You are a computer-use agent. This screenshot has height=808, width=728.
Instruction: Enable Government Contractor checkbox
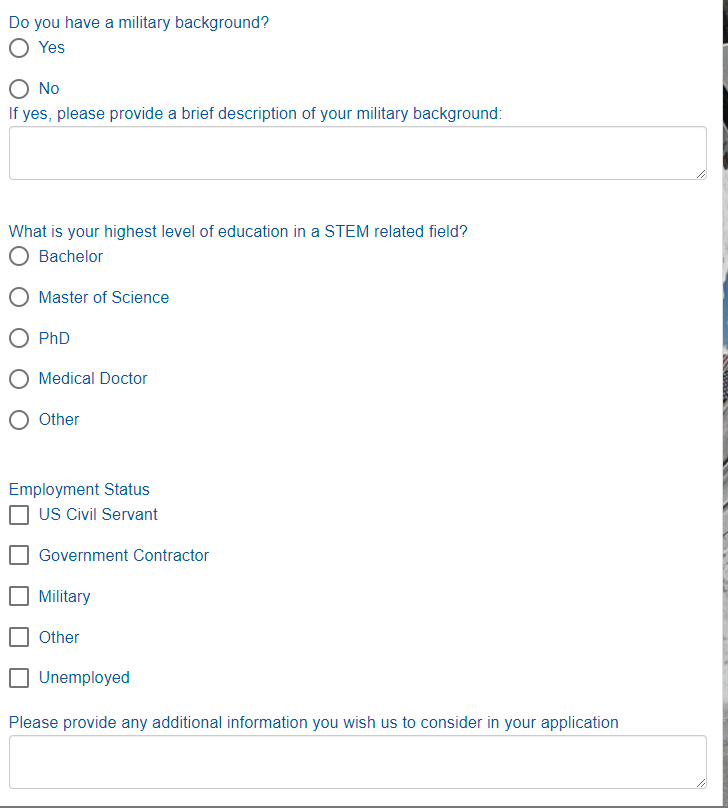pos(19,556)
